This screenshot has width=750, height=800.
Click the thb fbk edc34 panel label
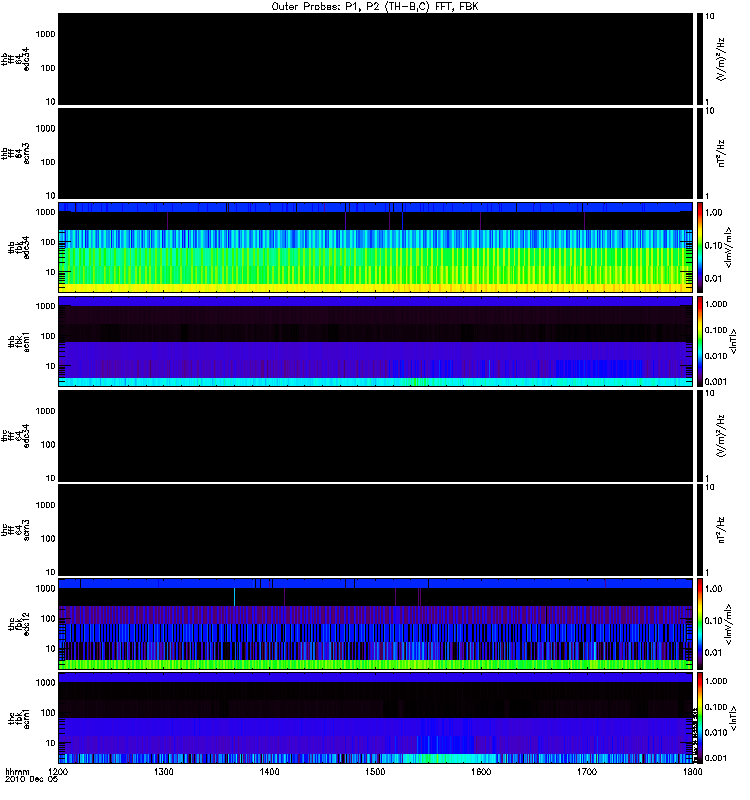pos(19,247)
